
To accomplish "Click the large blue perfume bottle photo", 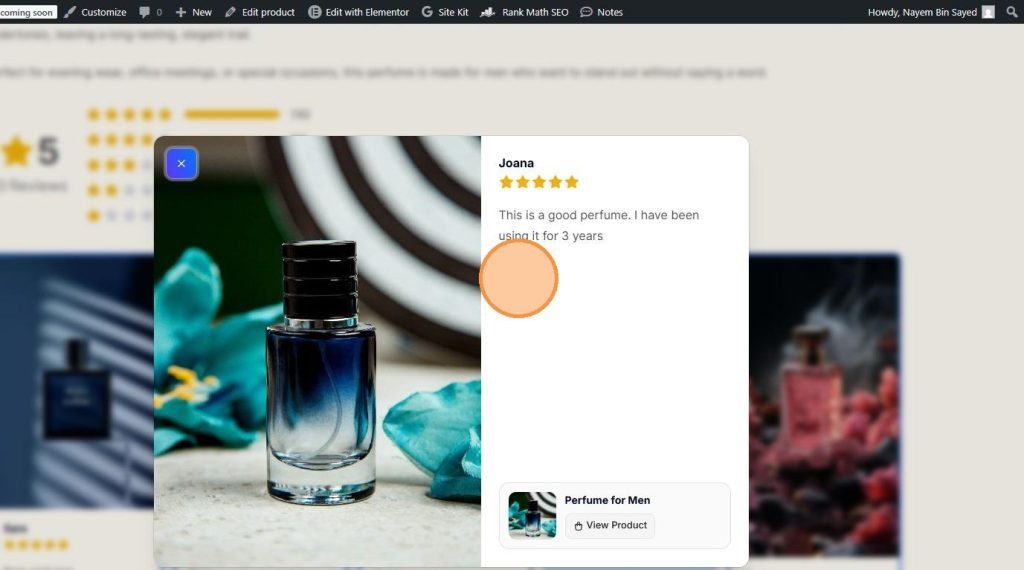I will coord(317,351).
